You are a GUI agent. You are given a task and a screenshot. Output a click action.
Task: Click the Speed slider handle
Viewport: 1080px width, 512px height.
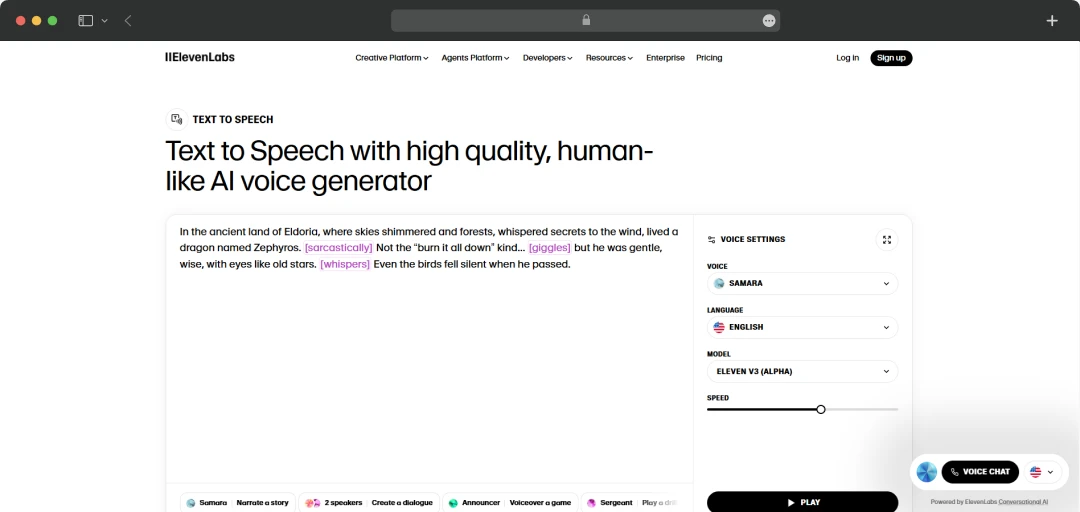pos(820,409)
